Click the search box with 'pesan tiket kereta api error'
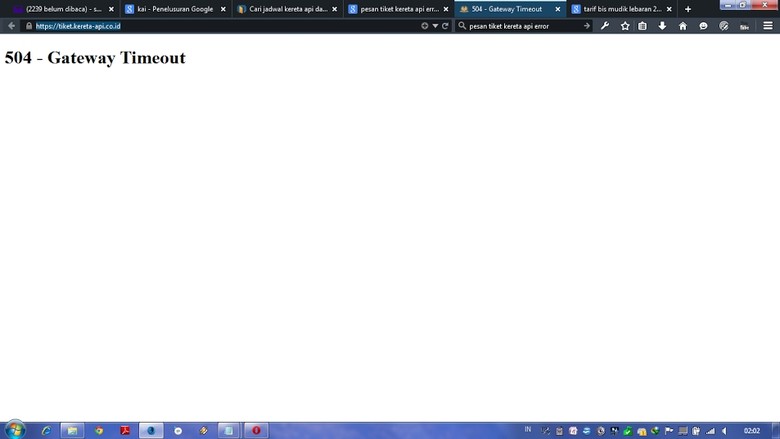780x439 pixels. 520,26
